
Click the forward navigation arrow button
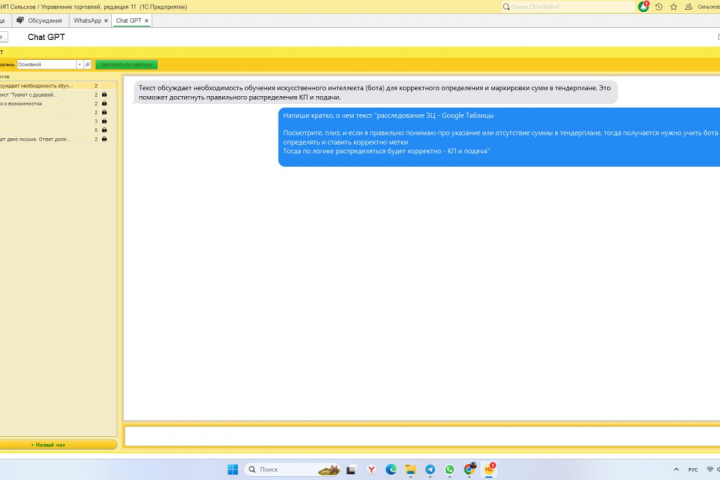click(x=3, y=37)
